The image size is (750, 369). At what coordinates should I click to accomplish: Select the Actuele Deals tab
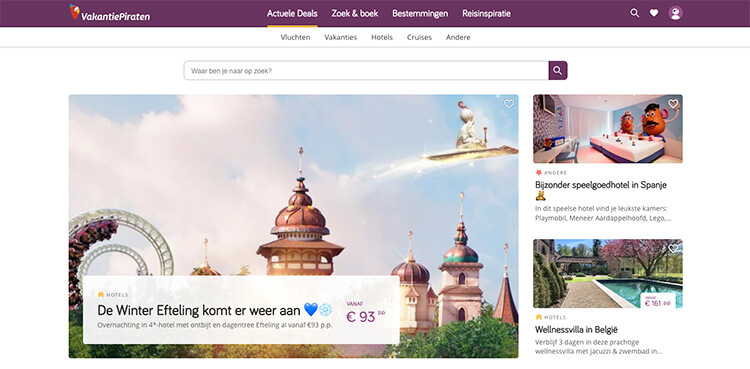tap(292, 13)
